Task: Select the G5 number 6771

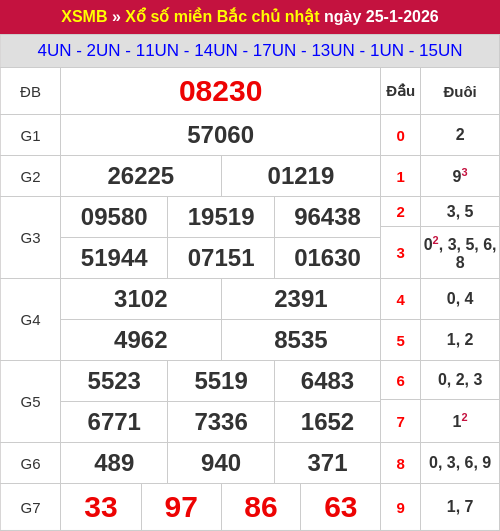Action: [x=114, y=422]
